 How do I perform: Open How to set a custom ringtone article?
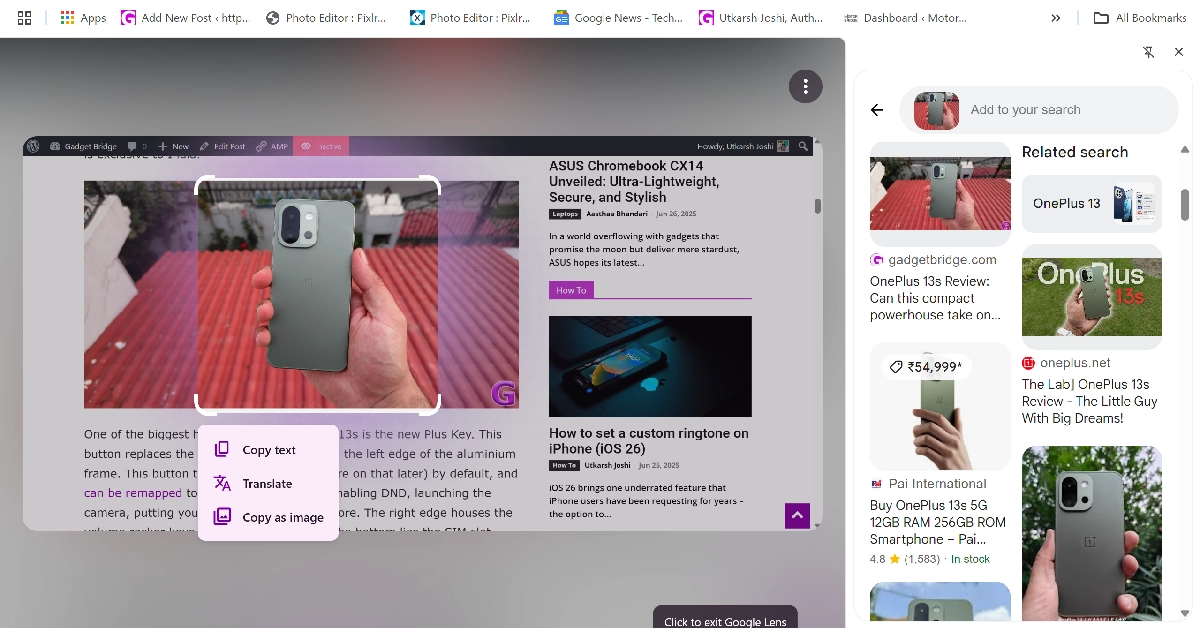[x=649, y=441]
